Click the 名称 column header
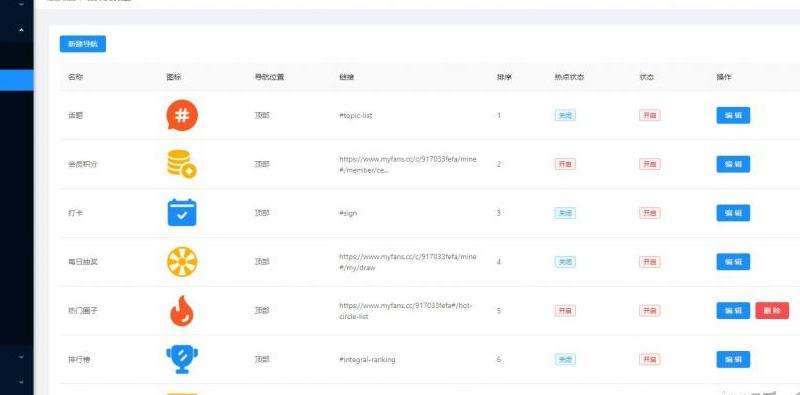Image resolution: width=800 pixels, height=395 pixels. tap(76, 78)
